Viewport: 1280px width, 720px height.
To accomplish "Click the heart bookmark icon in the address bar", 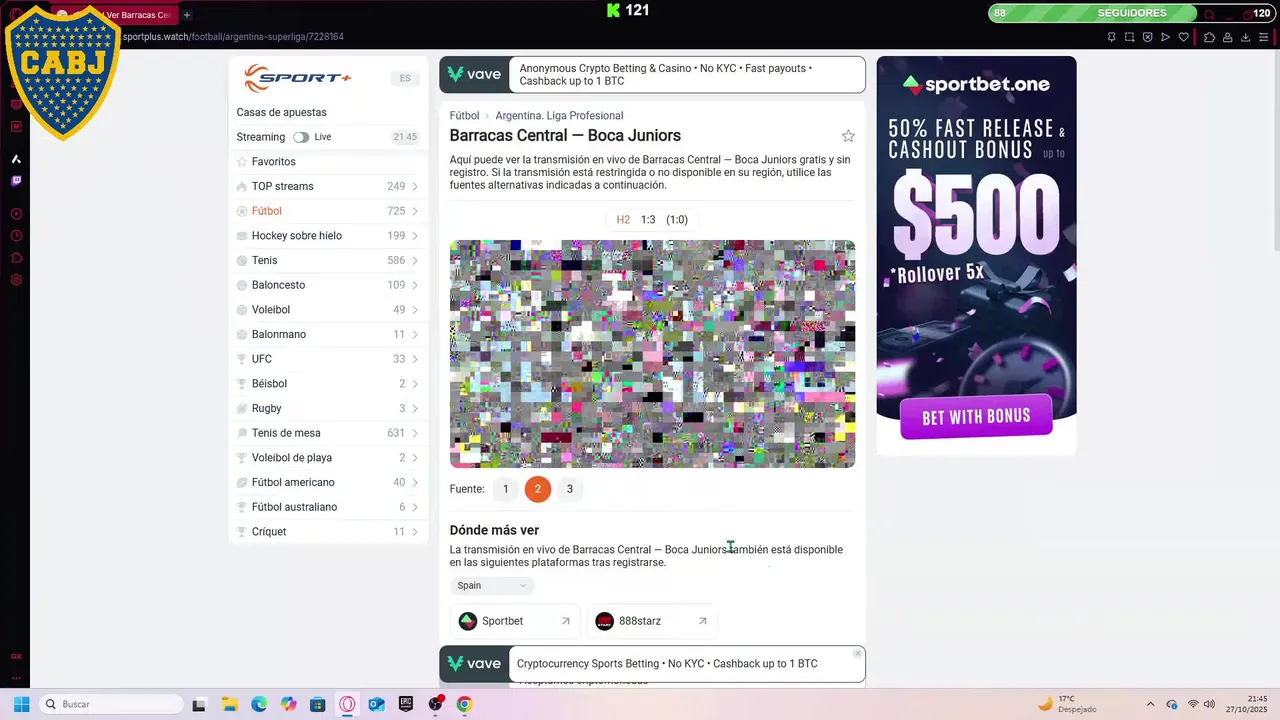I will pos(1184,37).
